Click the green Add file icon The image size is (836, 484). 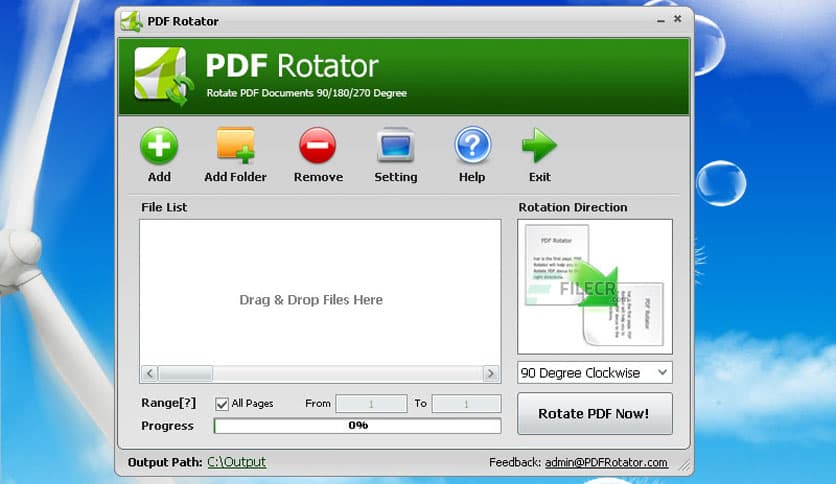coord(159,146)
